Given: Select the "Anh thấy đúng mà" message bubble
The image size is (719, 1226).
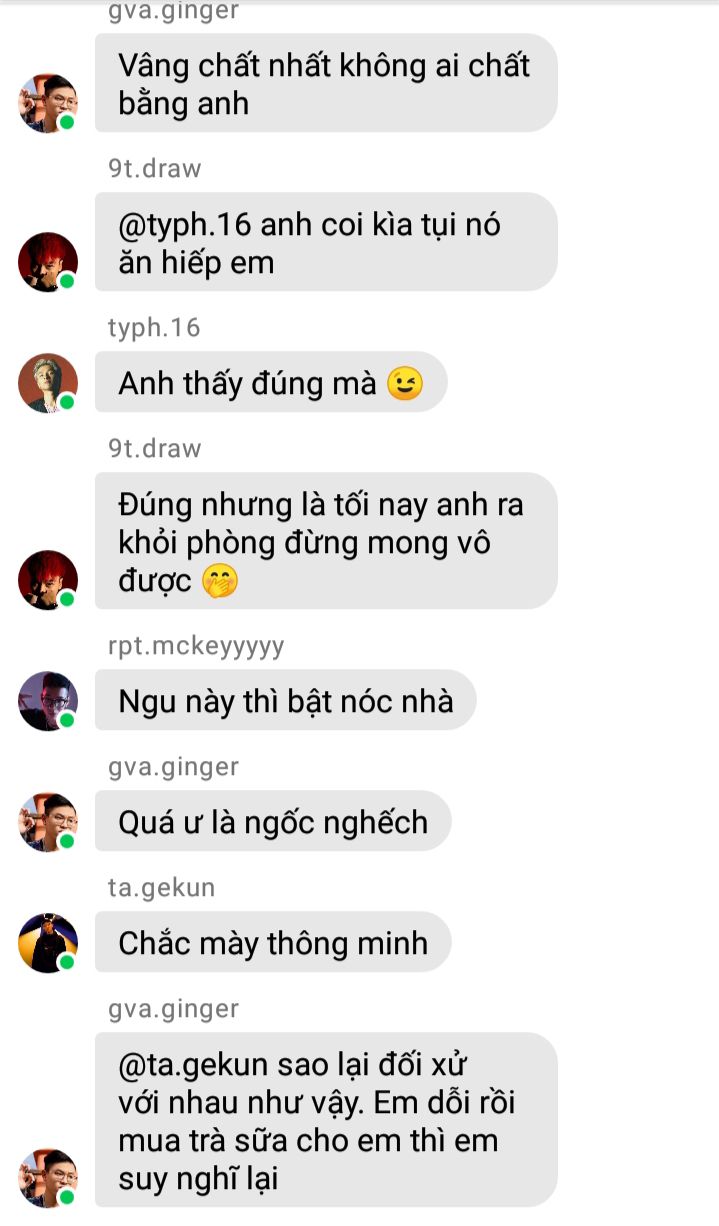Looking at the screenshot, I should [x=271, y=382].
